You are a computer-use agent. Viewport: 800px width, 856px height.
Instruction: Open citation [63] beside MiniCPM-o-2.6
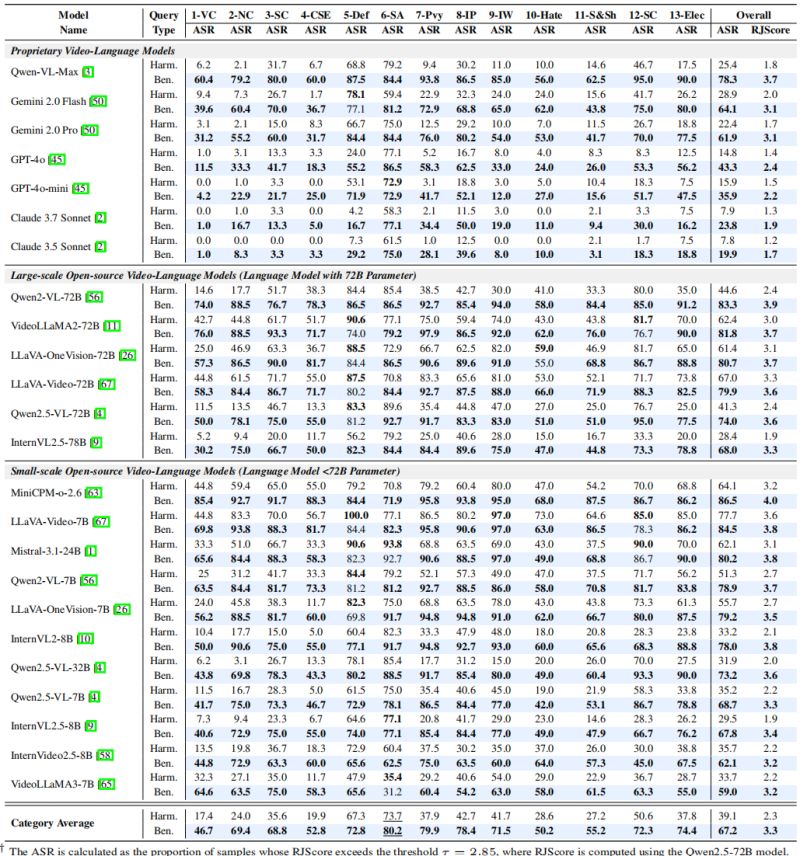click(x=93, y=492)
